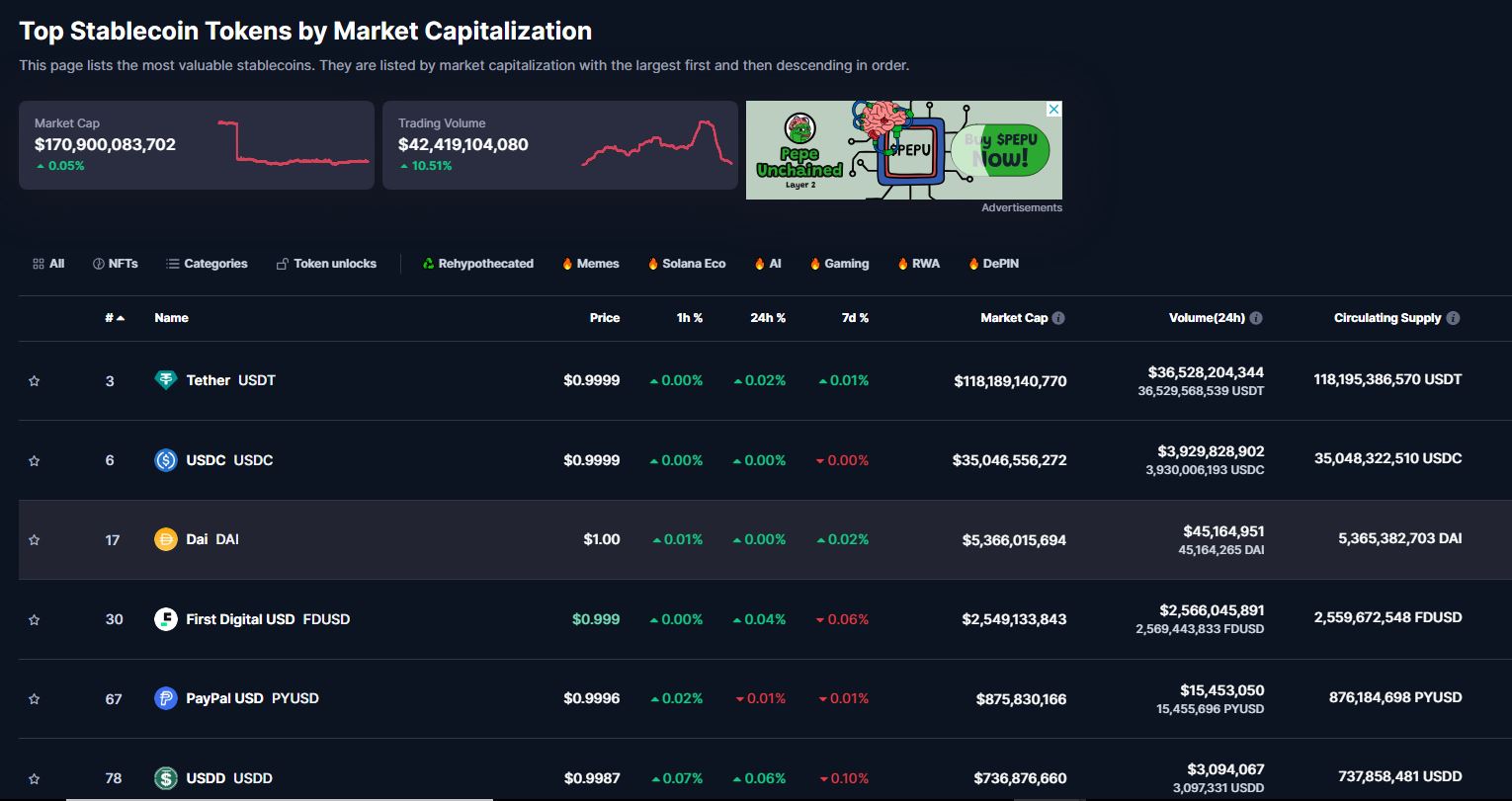This screenshot has width=1512, height=801.
Task: Click the NFTs circle icon
Action: (x=99, y=264)
